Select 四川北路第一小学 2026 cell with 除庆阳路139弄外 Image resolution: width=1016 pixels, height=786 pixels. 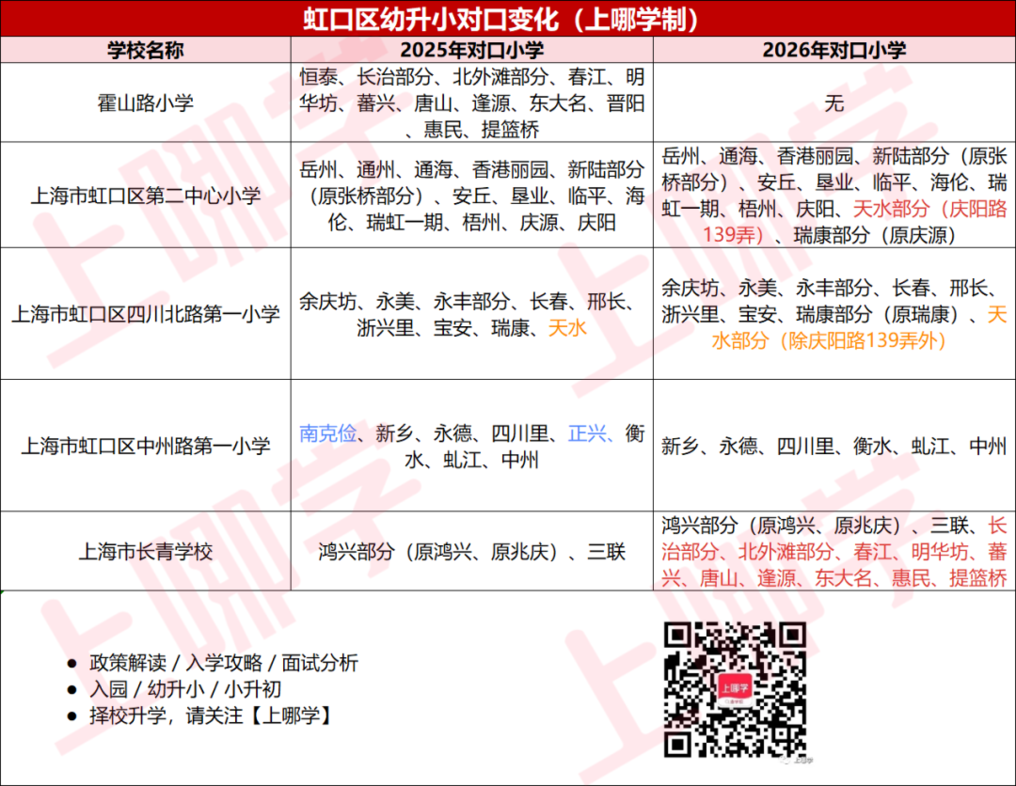click(835, 314)
